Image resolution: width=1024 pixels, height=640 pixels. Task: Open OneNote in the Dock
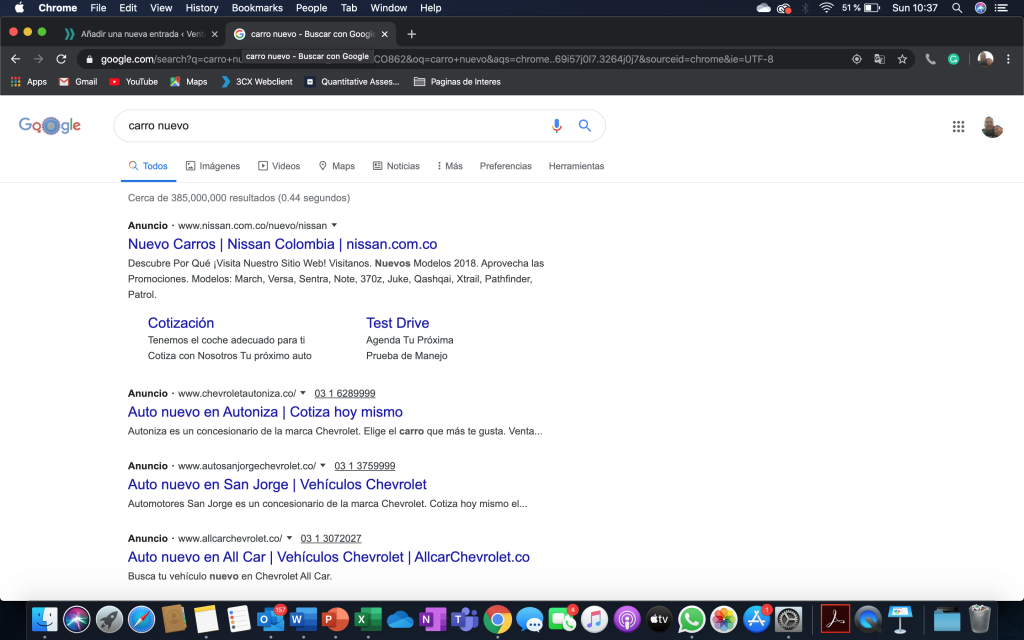(x=432, y=619)
